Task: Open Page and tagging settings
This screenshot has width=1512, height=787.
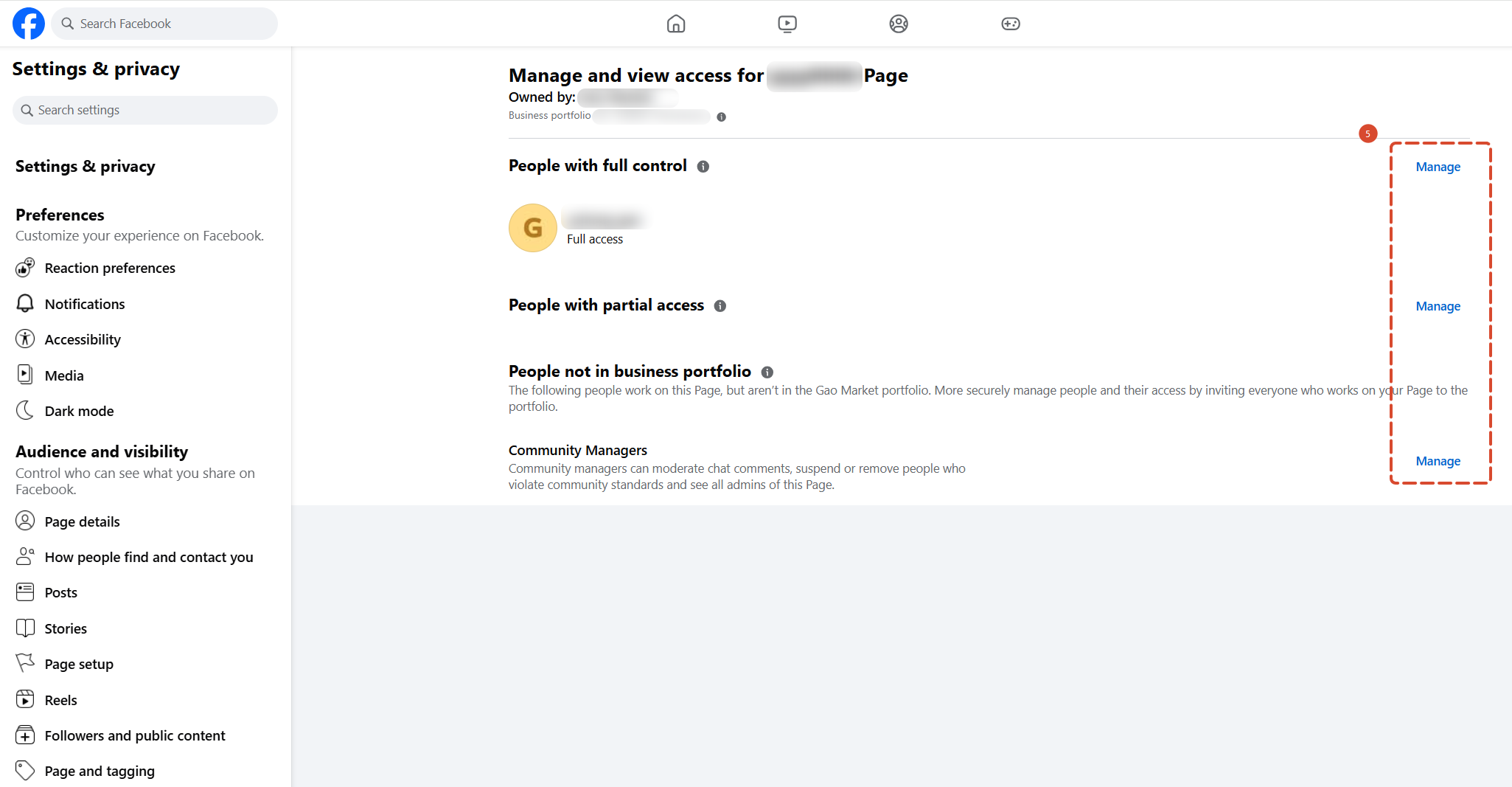Action: (100, 772)
